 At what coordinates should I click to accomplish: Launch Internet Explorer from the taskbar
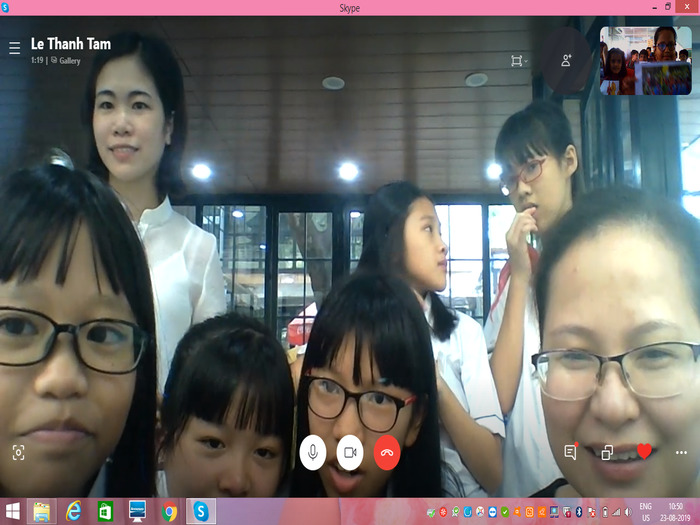click(x=73, y=512)
